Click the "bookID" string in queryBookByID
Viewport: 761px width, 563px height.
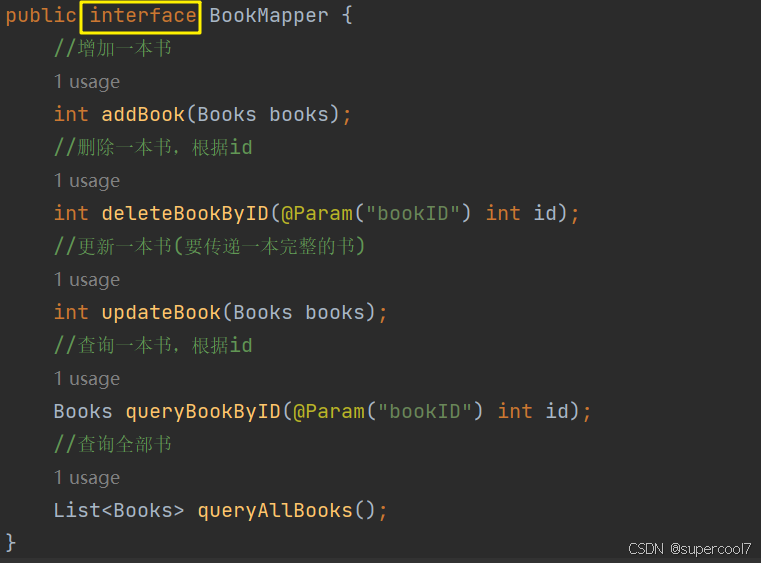coord(425,412)
